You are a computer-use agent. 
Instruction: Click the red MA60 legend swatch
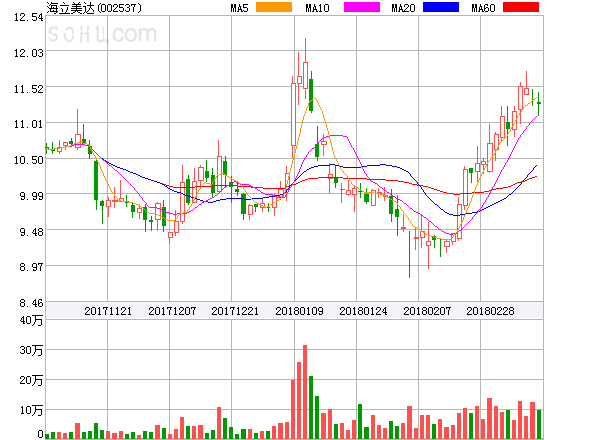(x=521, y=7)
